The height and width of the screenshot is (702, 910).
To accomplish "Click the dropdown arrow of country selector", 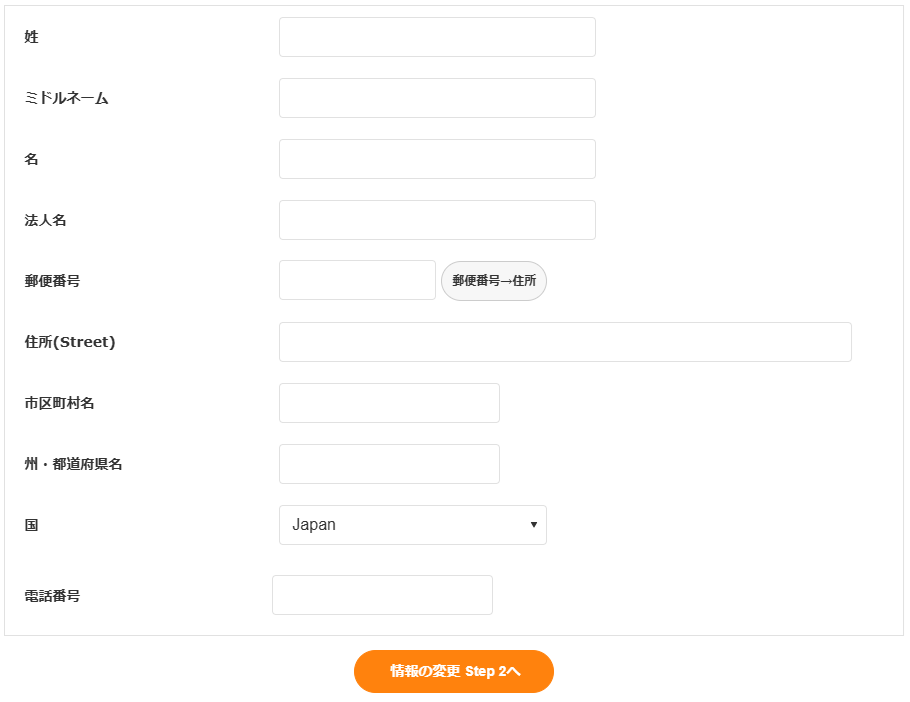I will tap(534, 525).
